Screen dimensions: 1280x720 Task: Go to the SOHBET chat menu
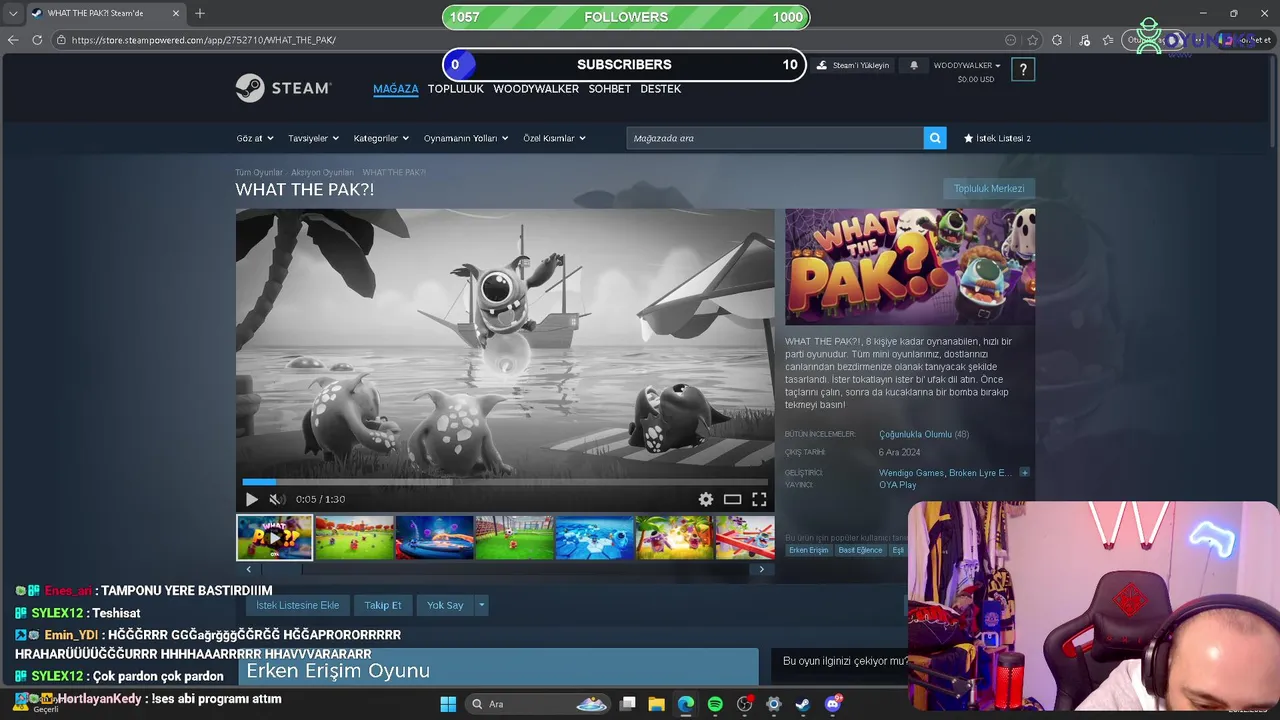(x=609, y=89)
